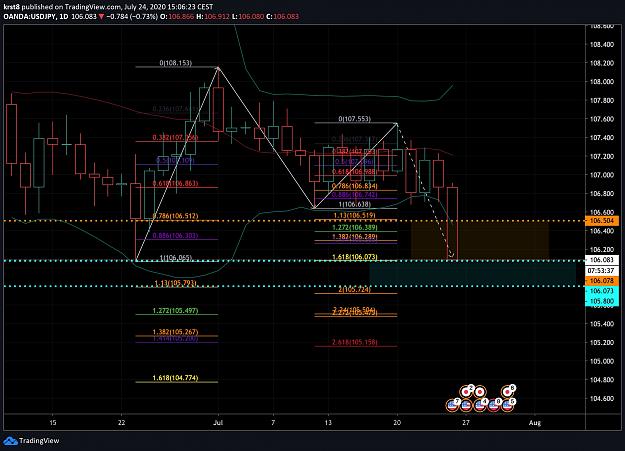Click the 108.200 price scale value

pos(601,63)
